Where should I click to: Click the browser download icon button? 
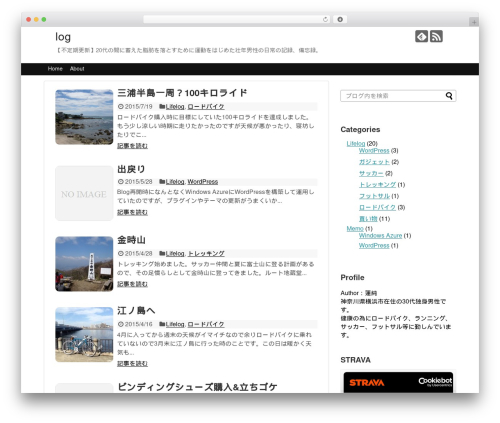click(x=340, y=19)
